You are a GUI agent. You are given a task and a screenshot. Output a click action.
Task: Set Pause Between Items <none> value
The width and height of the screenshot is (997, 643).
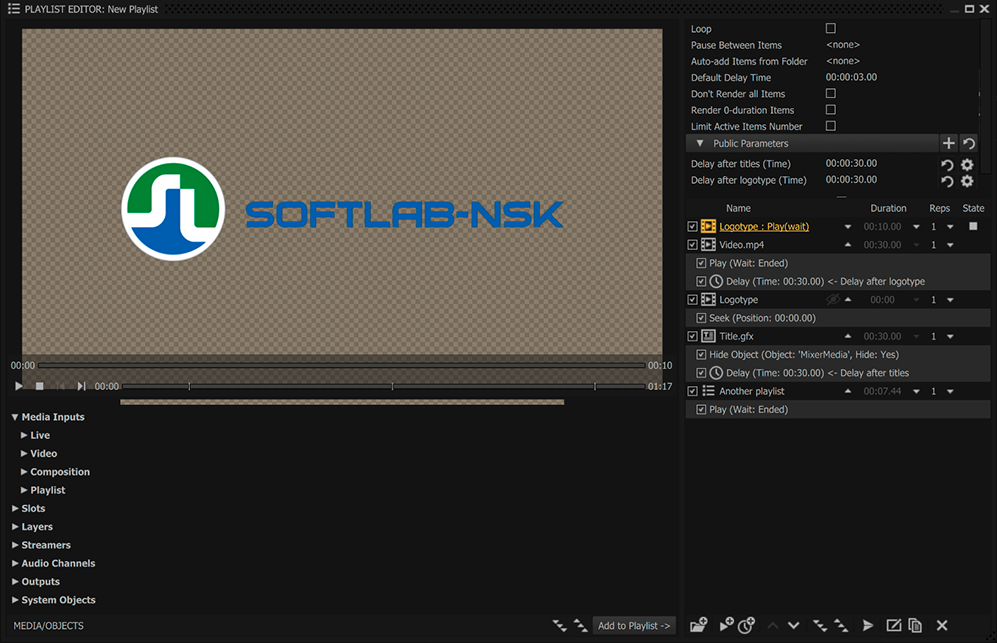[x=842, y=45]
